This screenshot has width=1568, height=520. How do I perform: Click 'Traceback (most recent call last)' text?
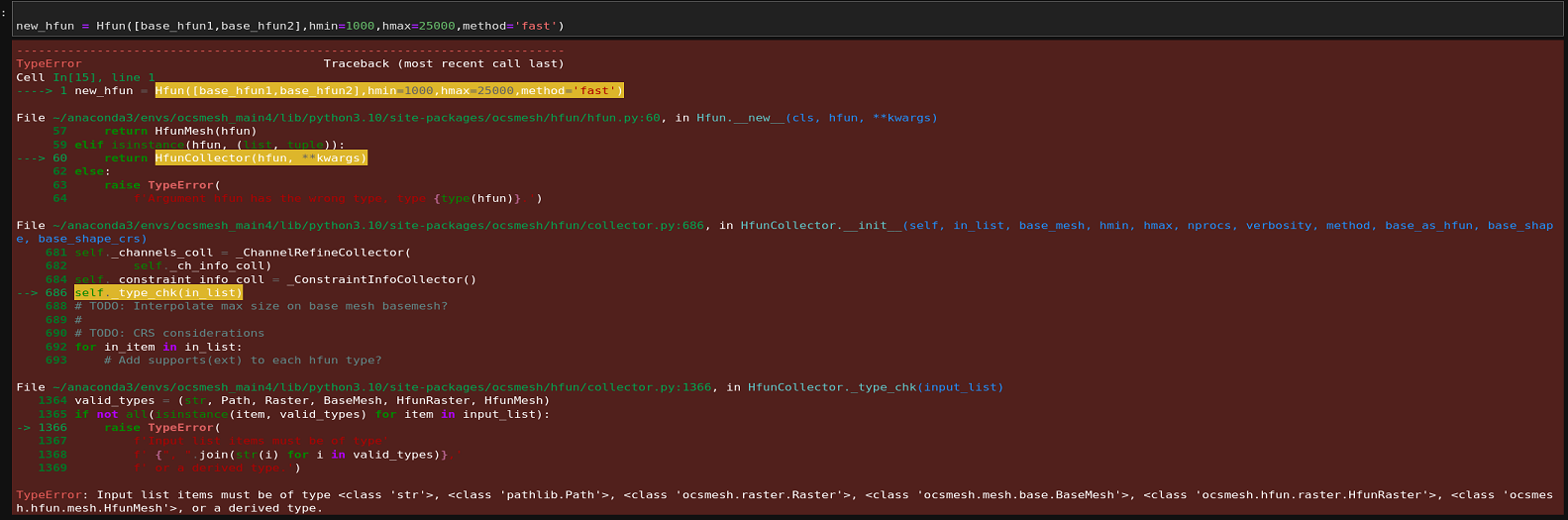[444, 63]
